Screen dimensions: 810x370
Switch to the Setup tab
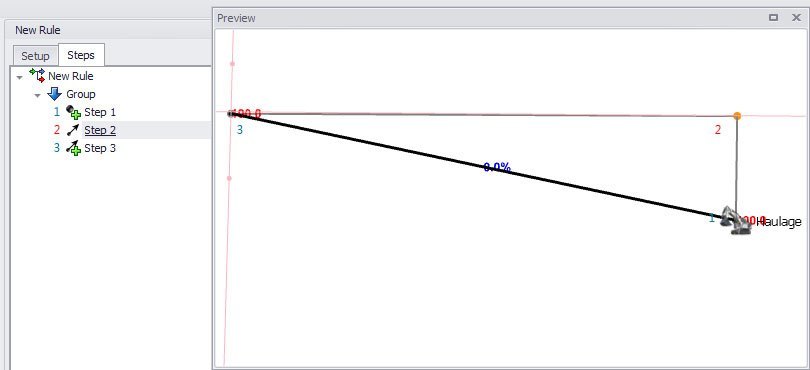coord(35,56)
